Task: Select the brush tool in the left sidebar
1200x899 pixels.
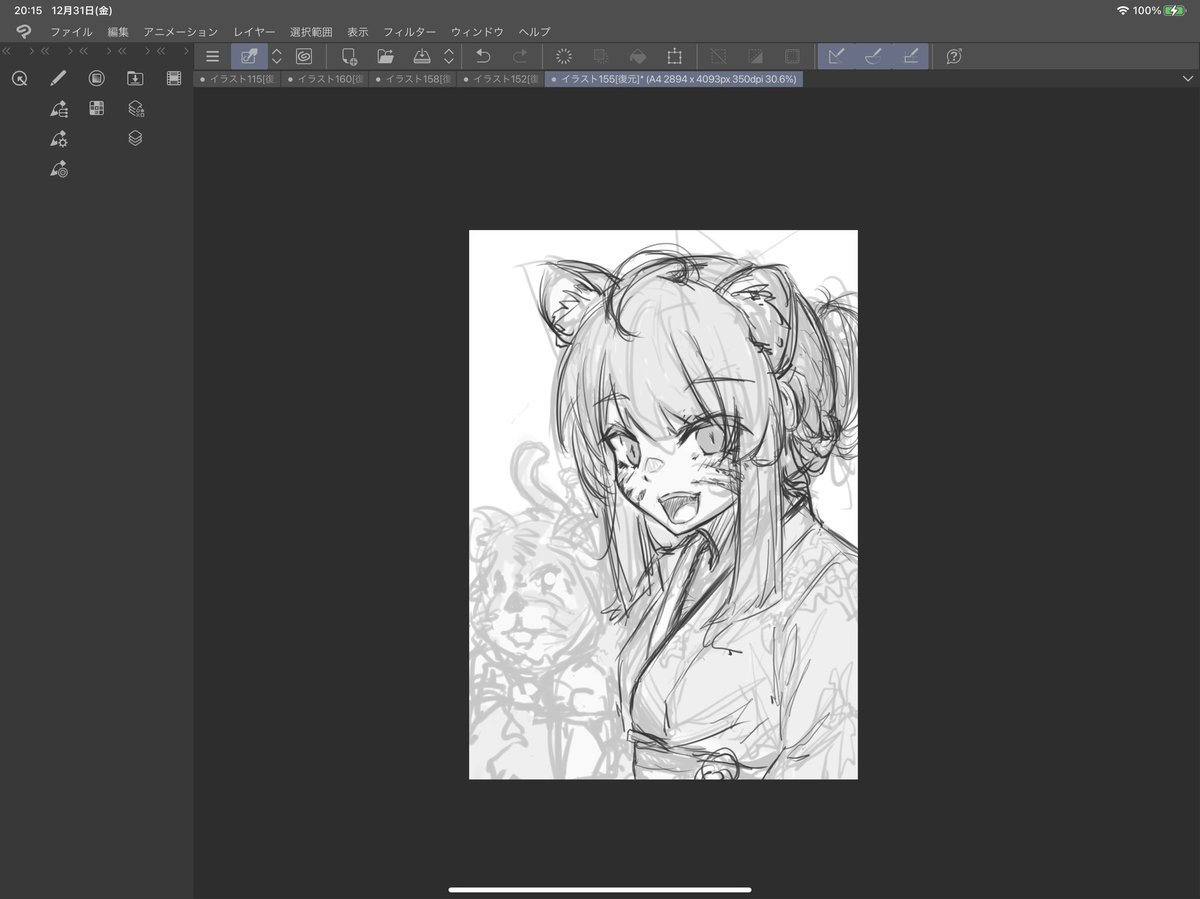Action: click(57, 78)
